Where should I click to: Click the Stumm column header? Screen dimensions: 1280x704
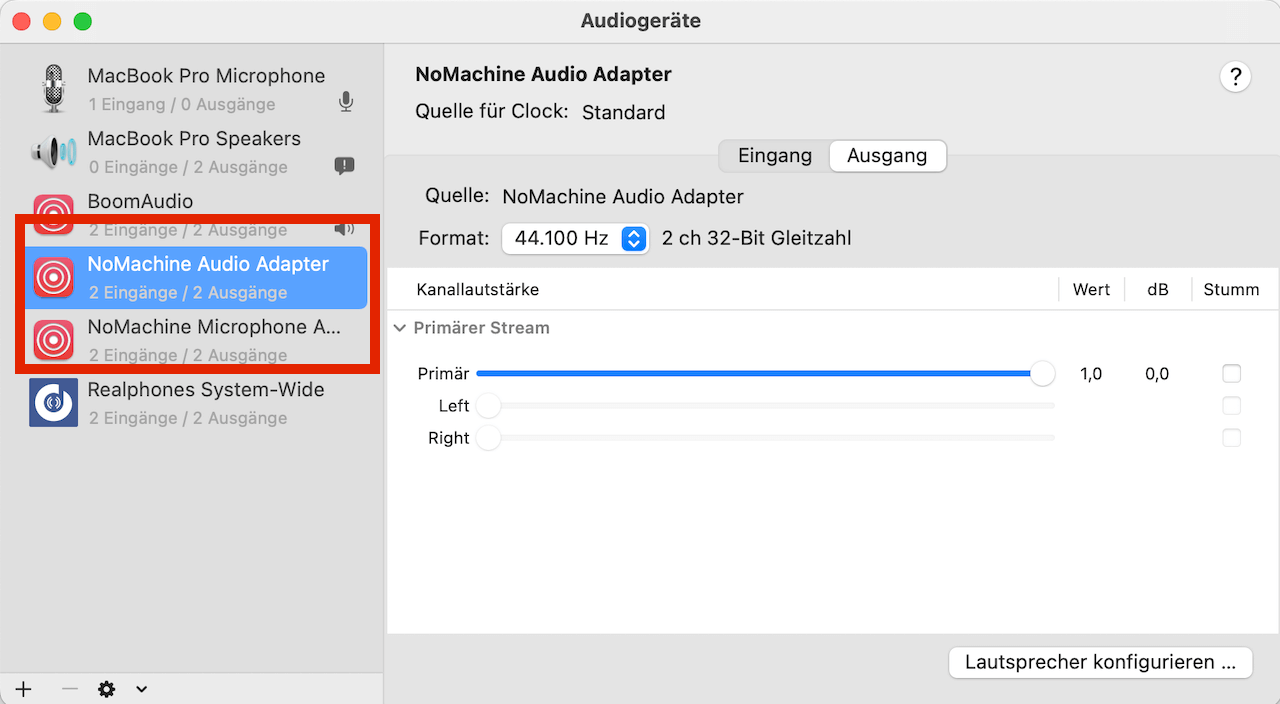click(x=1231, y=290)
